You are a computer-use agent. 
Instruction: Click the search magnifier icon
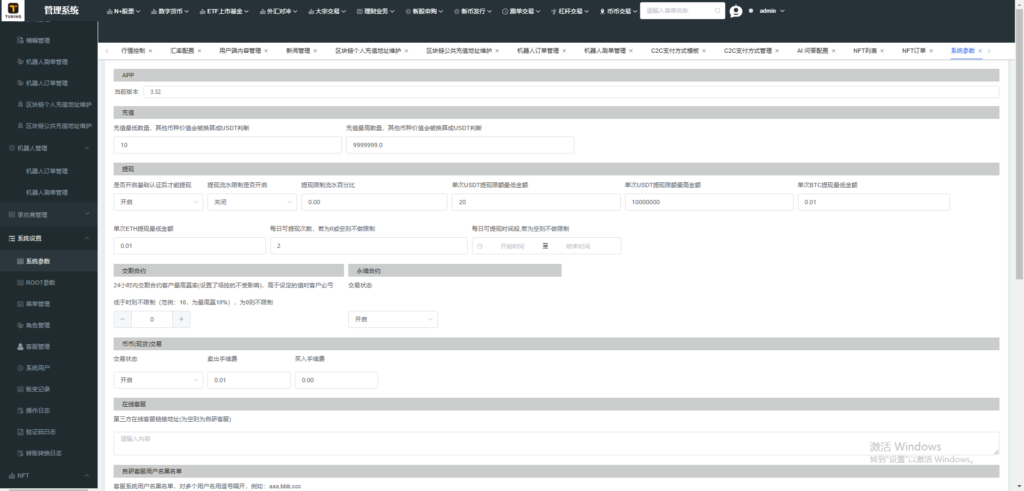717,11
